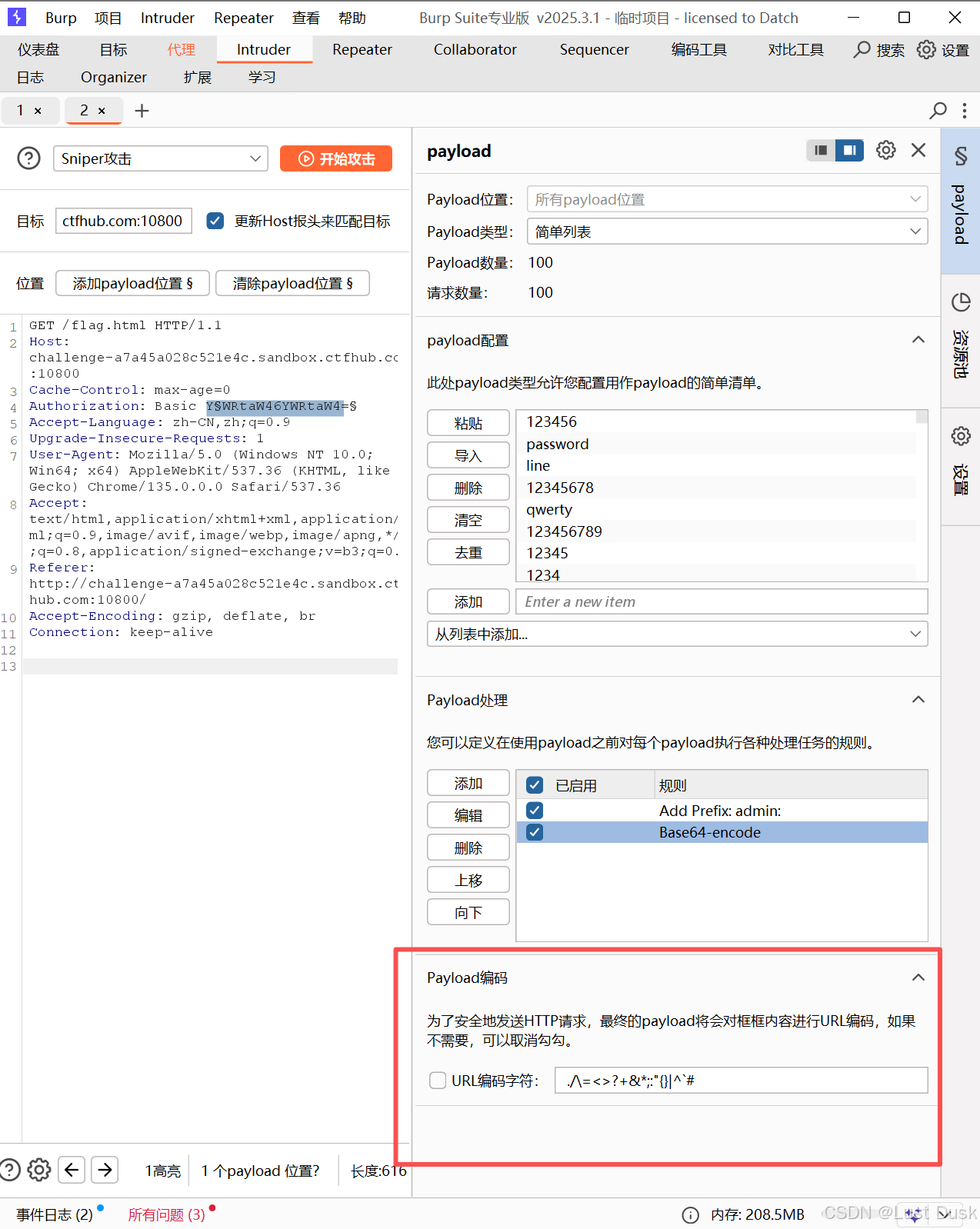Move processing rule down button
The width and height of the screenshot is (980, 1229).
click(x=468, y=912)
